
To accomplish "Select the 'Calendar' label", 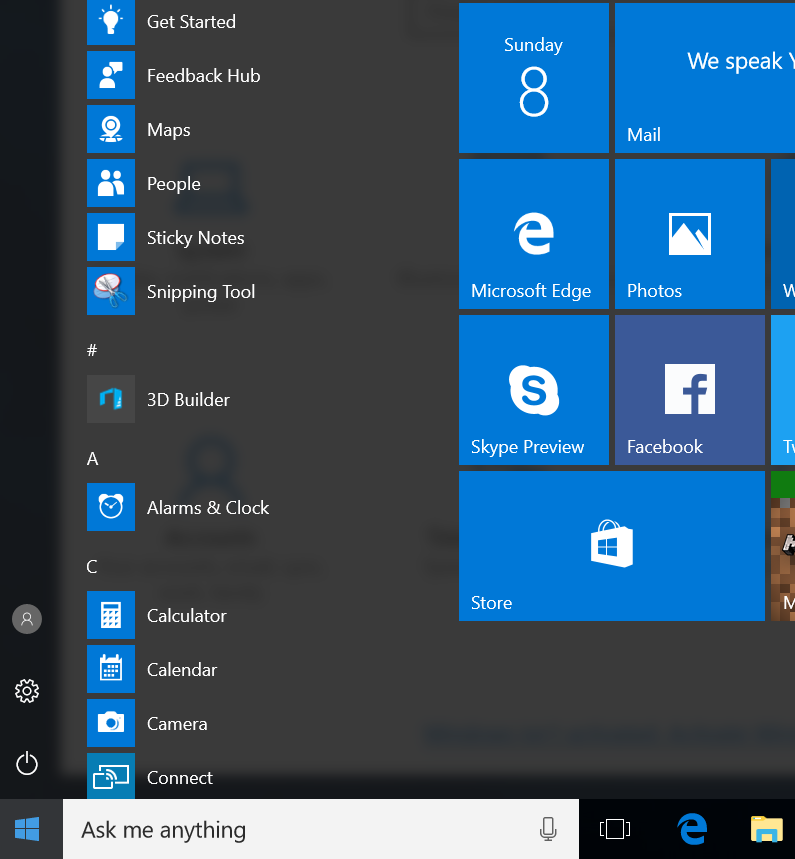I will pos(182,669).
